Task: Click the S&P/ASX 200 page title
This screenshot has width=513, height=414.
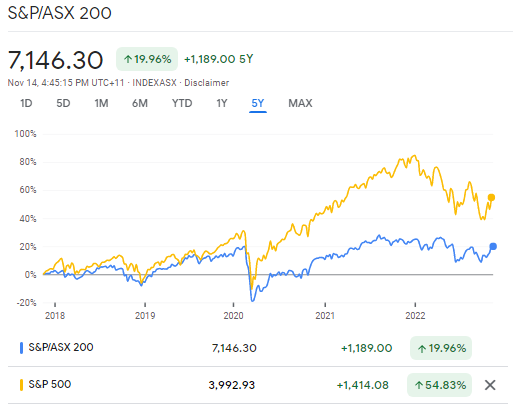Action: tap(60, 13)
